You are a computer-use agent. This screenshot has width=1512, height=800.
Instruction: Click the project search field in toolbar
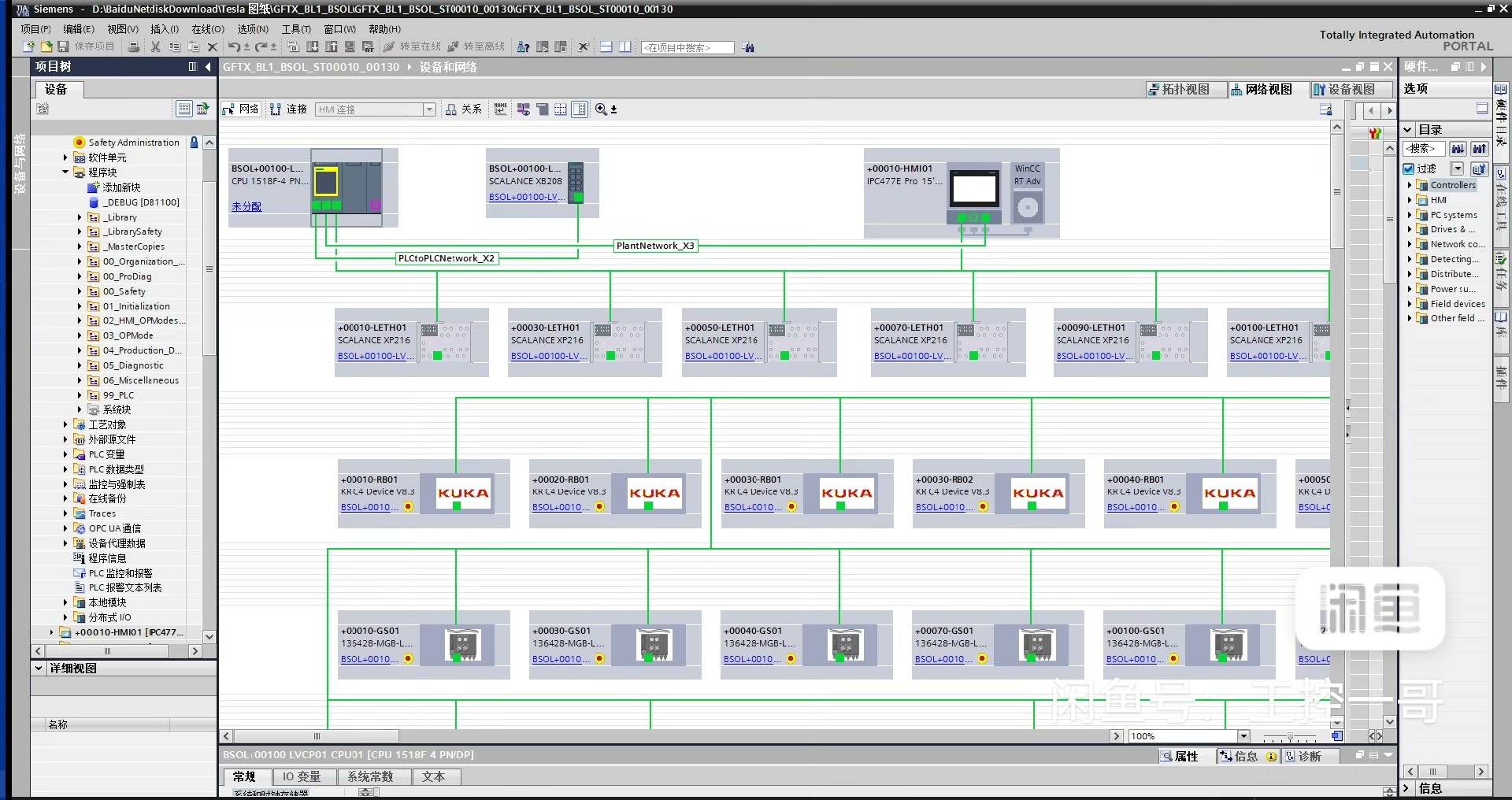point(687,47)
